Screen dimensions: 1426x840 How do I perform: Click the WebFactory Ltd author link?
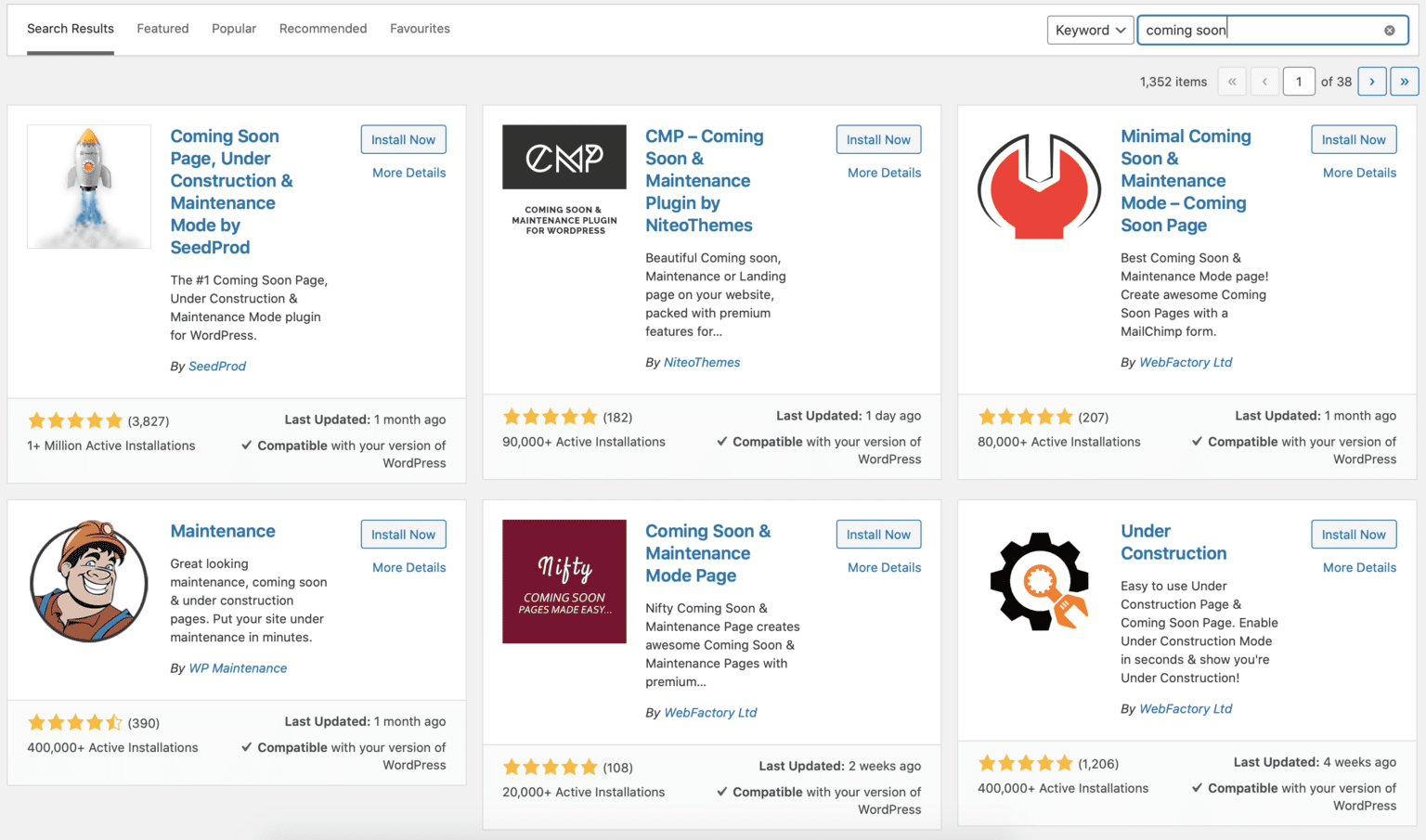(x=1186, y=362)
